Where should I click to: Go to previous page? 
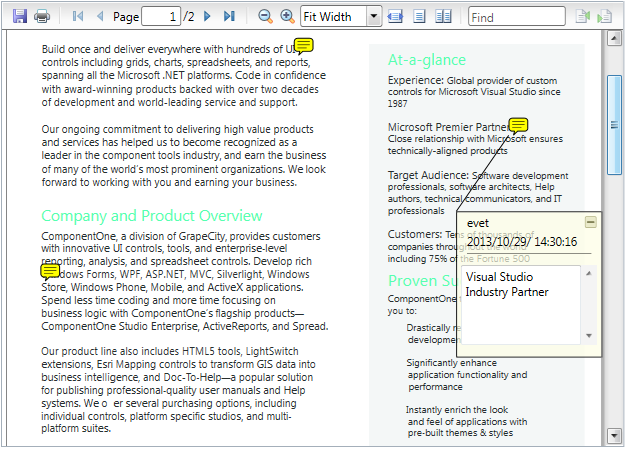click(x=100, y=16)
